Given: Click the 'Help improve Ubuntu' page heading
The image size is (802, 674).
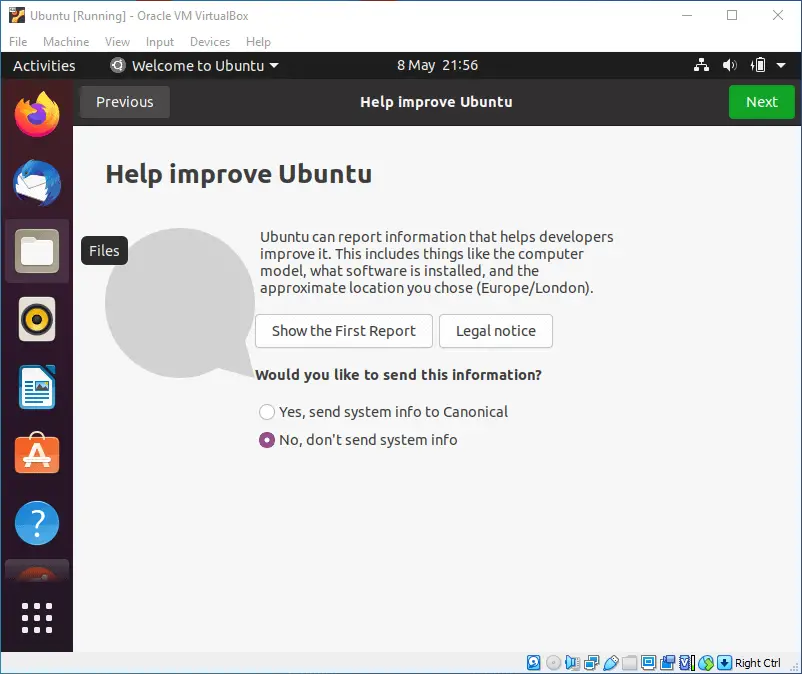Looking at the screenshot, I should click(238, 174).
